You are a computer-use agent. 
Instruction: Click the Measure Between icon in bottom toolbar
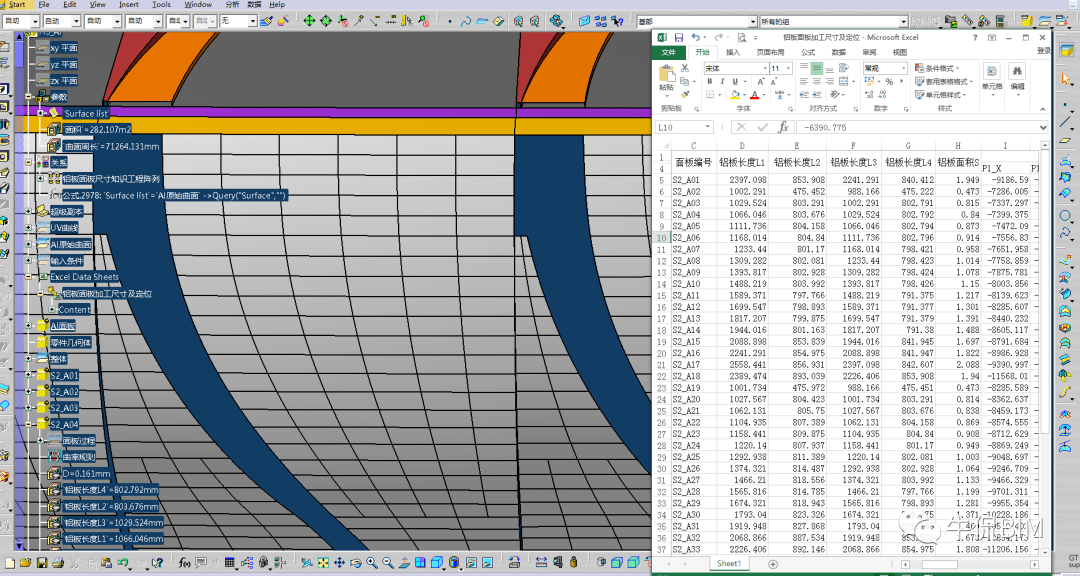tap(541, 563)
